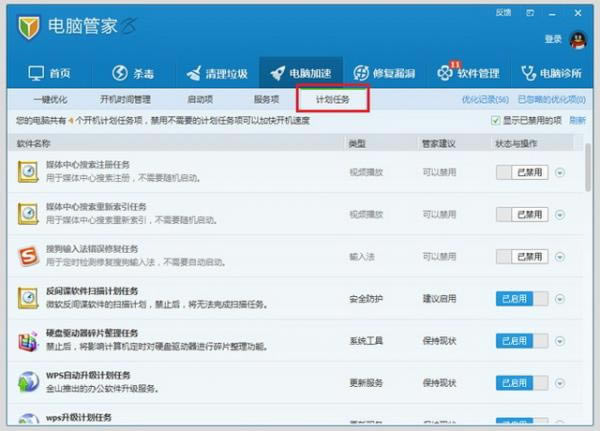The image size is (600, 431).
Task: Expand options arrow for 搜狗输入法错误修复任务
Action: point(560,257)
